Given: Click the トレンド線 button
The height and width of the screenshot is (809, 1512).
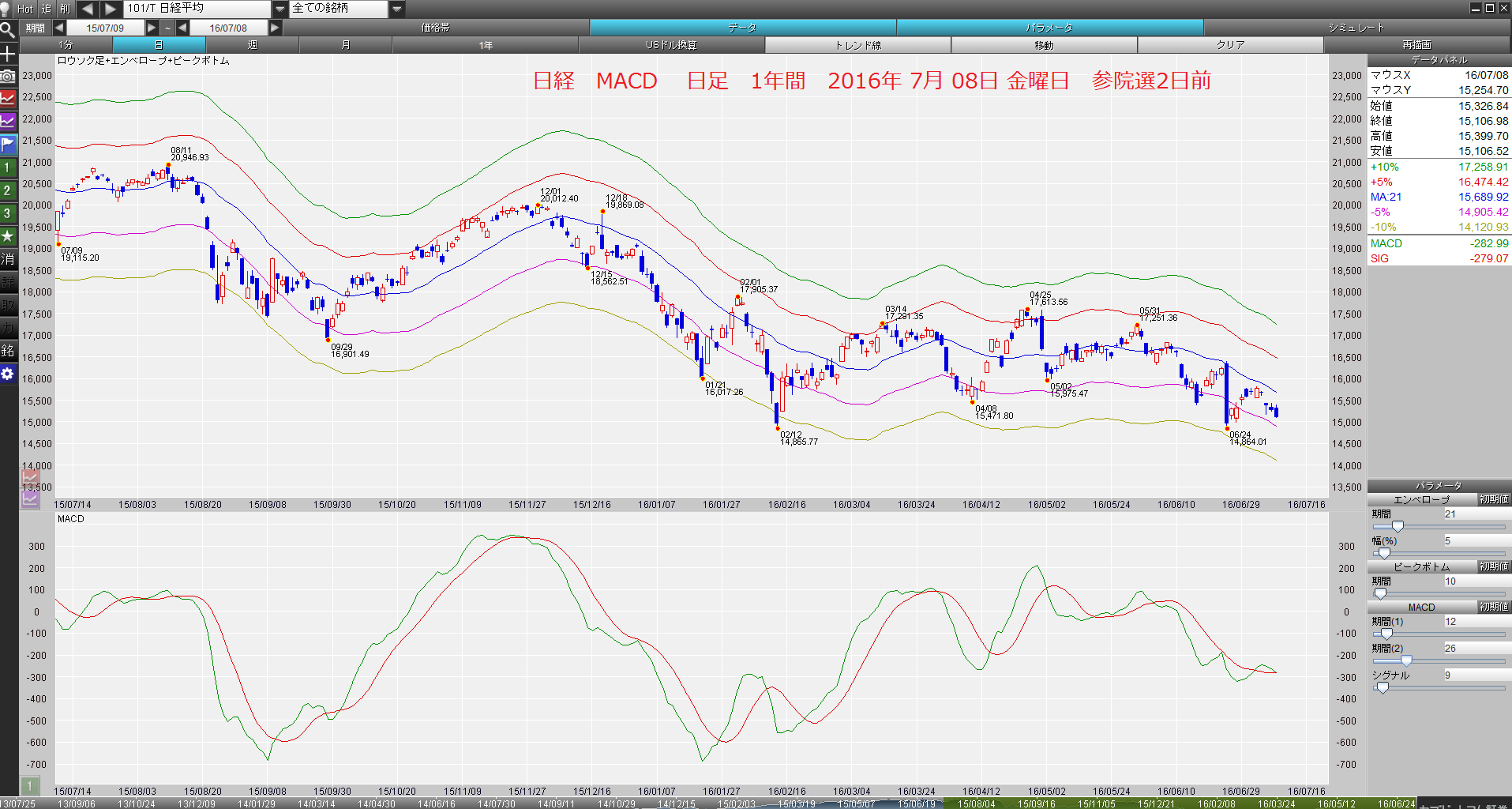Looking at the screenshot, I should pos(858,45).
